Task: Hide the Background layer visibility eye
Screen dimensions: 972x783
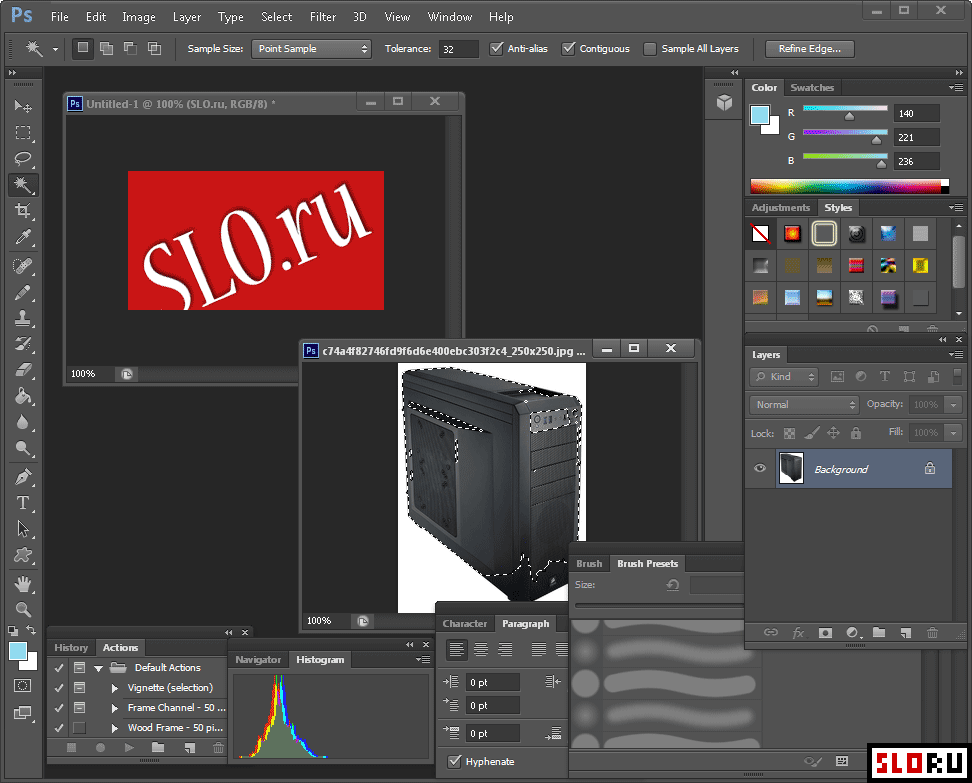Action: pyautogui.click(x=760, y=469)
